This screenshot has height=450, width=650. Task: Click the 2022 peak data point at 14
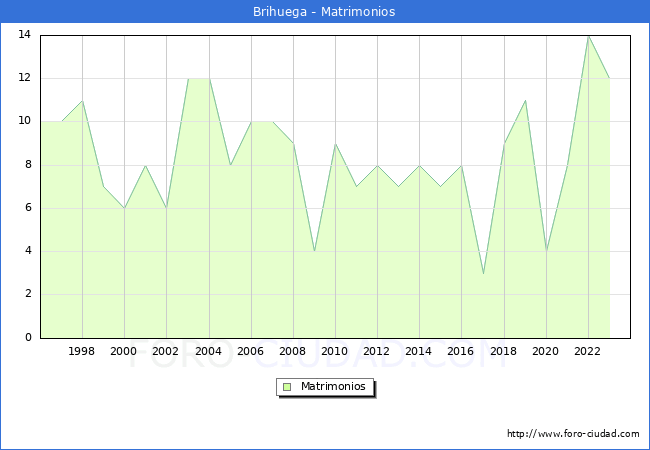pyautogui.click(x=589, y=36)
